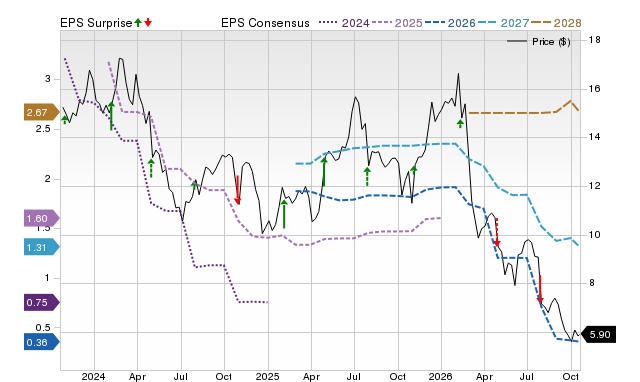Click the 10 price axis label
The width and height of the screenshot is (640, 382).
tap(595, 235)
